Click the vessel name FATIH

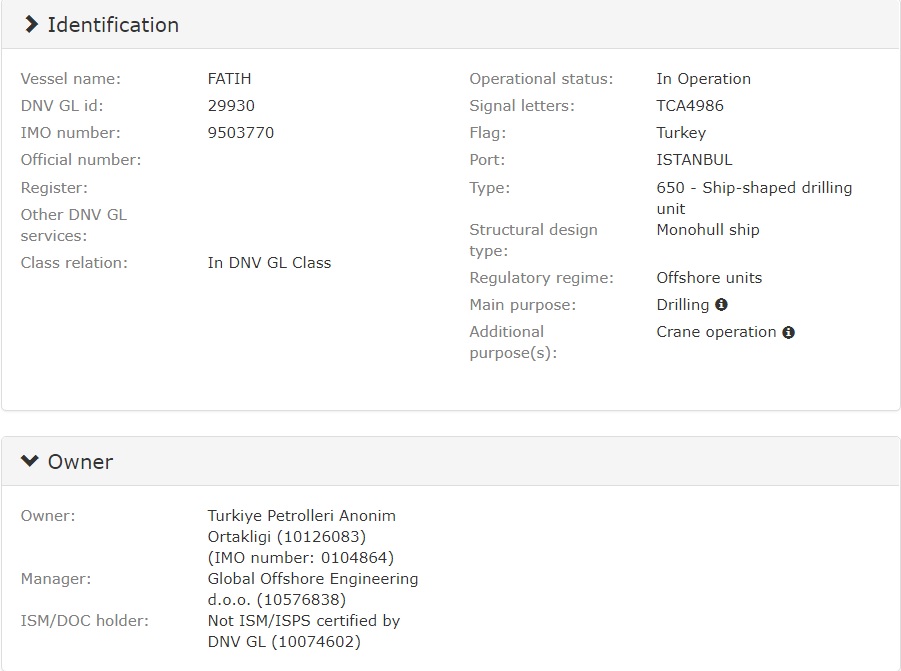(x=229, y=79)
